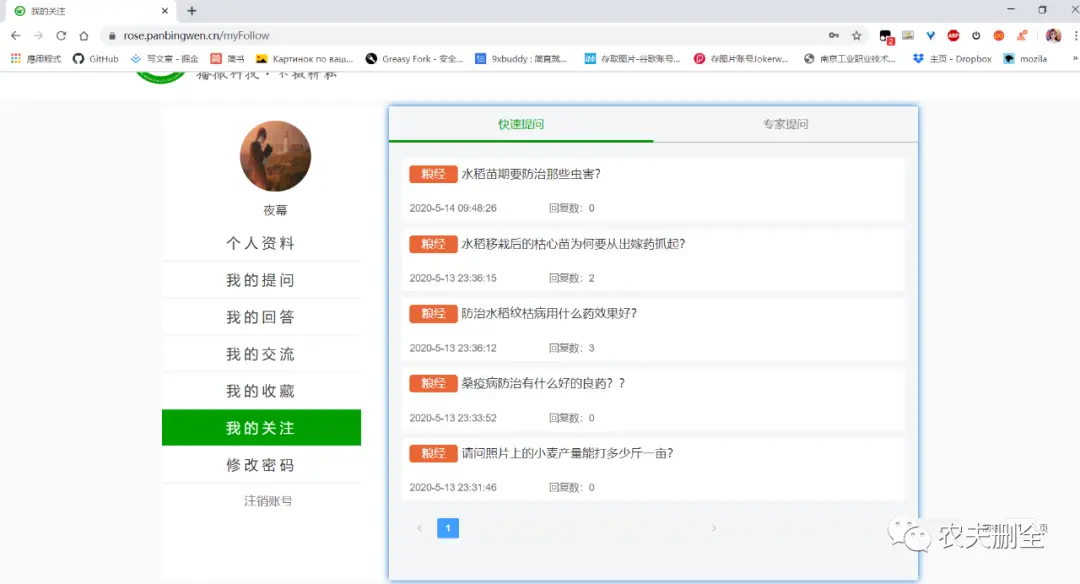
Task: Click the username 夜幕
Action: tap(275, 210)
